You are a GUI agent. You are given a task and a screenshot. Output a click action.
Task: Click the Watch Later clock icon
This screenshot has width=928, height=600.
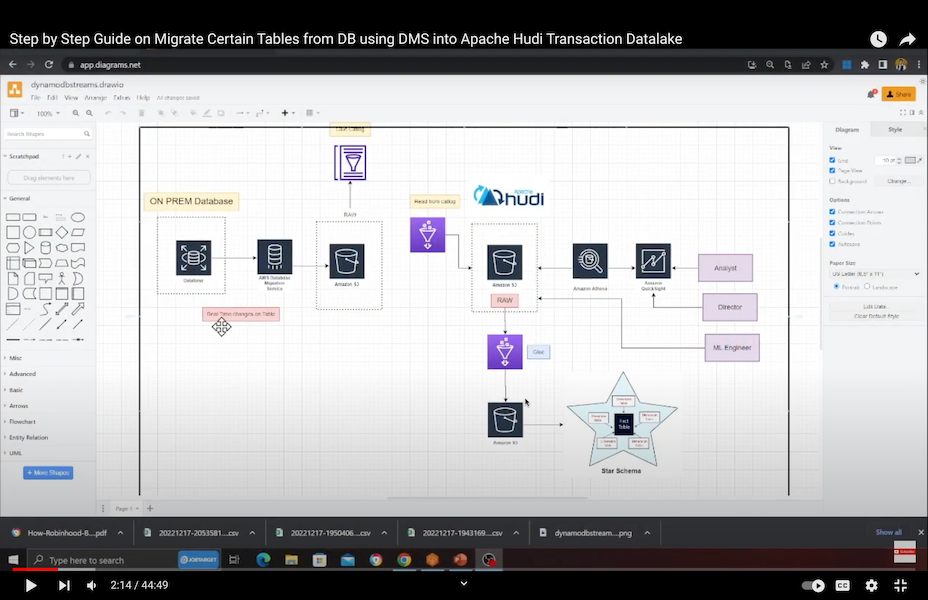878,39
